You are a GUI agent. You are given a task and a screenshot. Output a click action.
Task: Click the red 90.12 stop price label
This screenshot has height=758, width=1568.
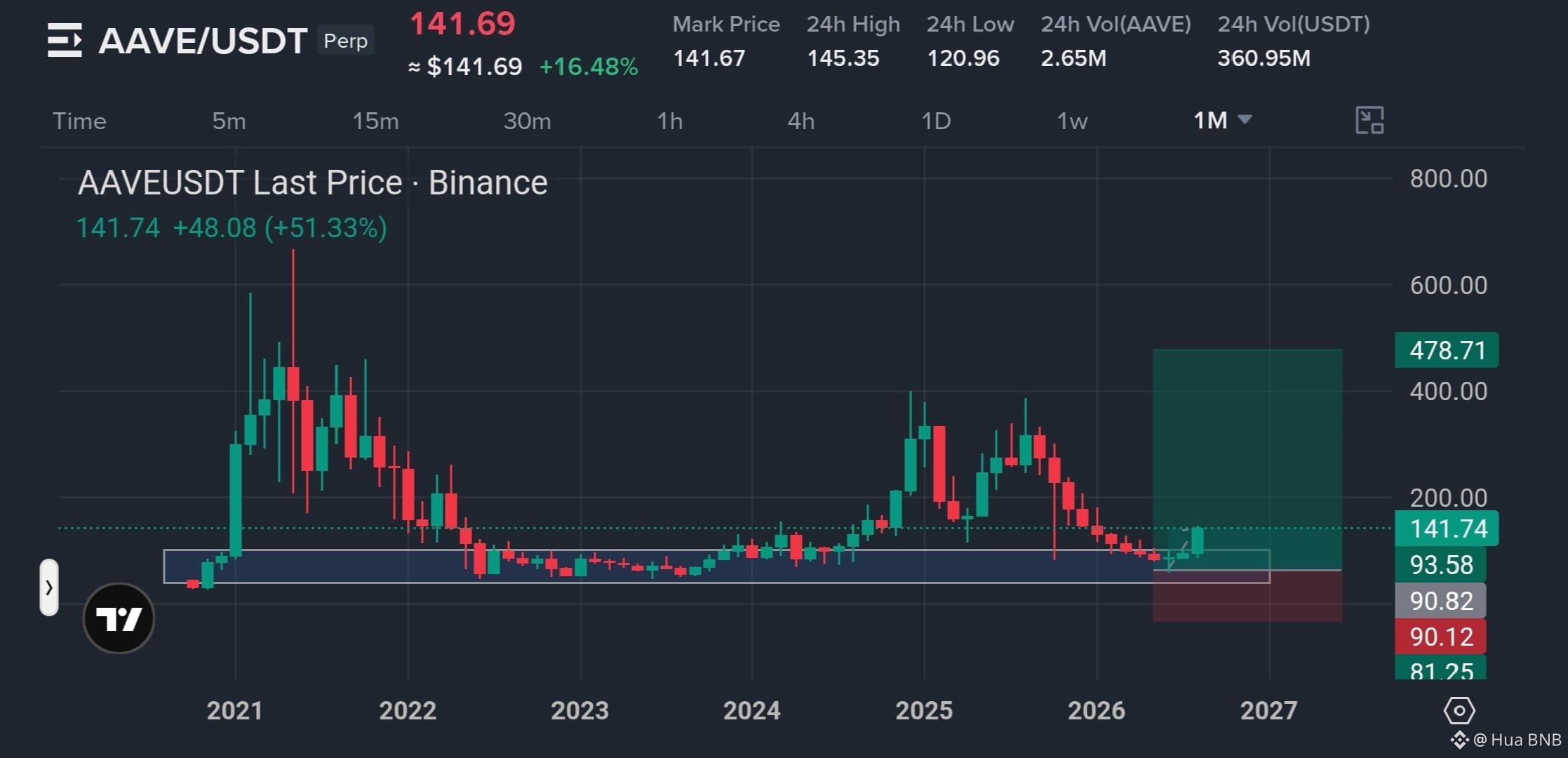pyautogui.click(x=1440, y=637)
